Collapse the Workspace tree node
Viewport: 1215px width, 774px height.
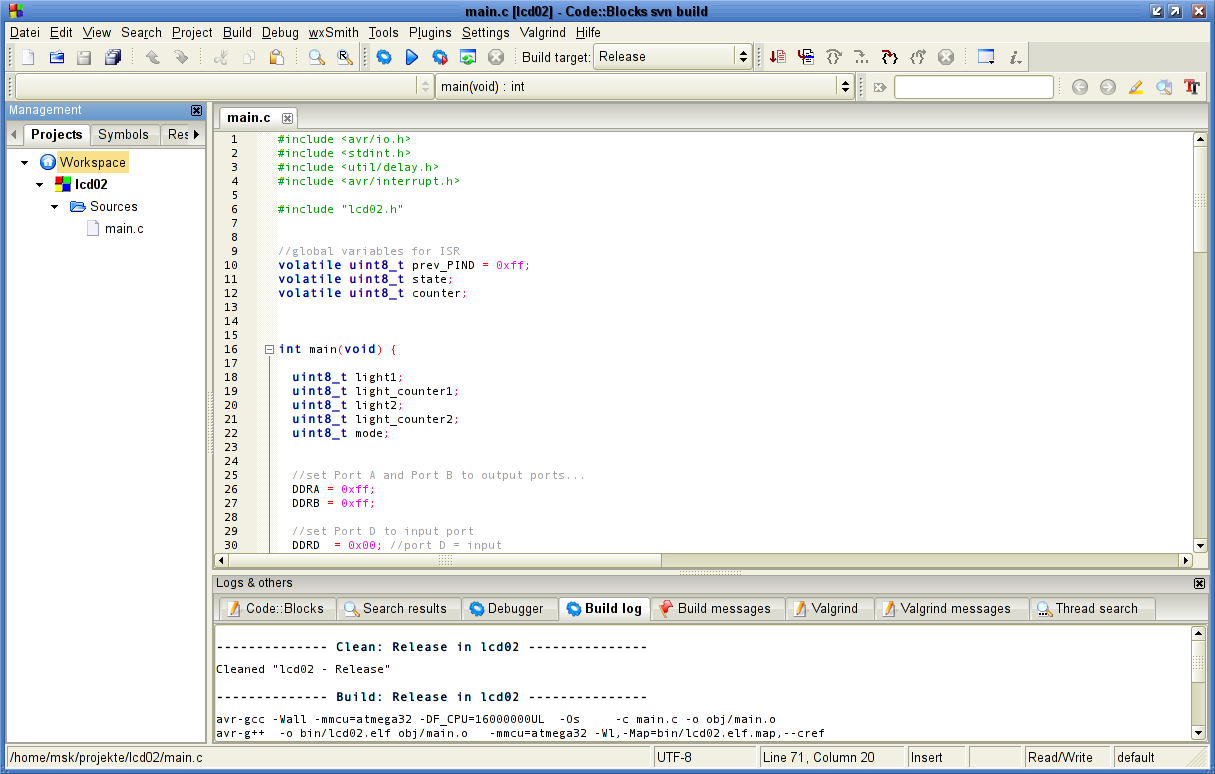[x=24, y=162]
